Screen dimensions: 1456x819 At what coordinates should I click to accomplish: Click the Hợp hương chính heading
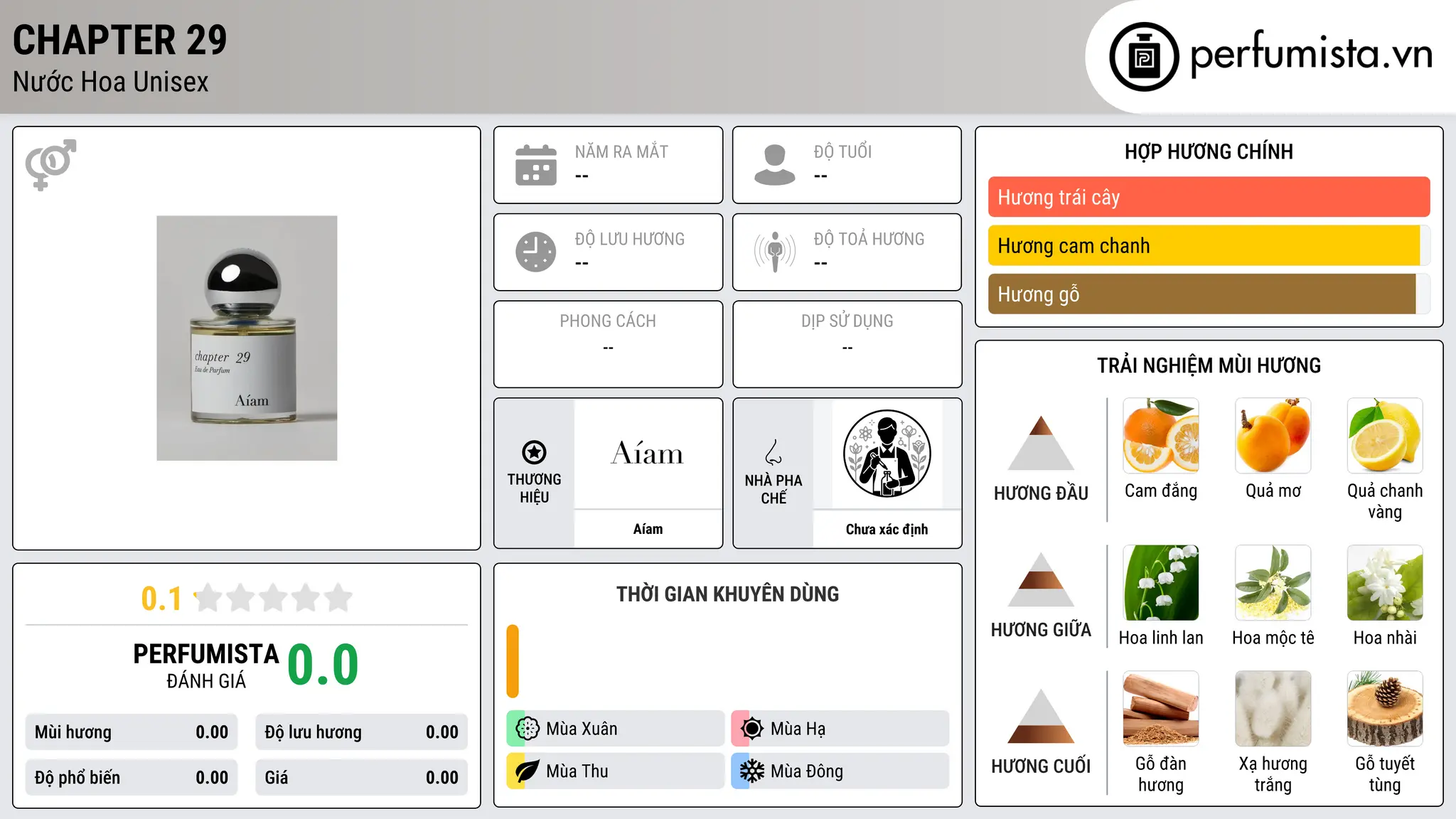[1209, 151]
